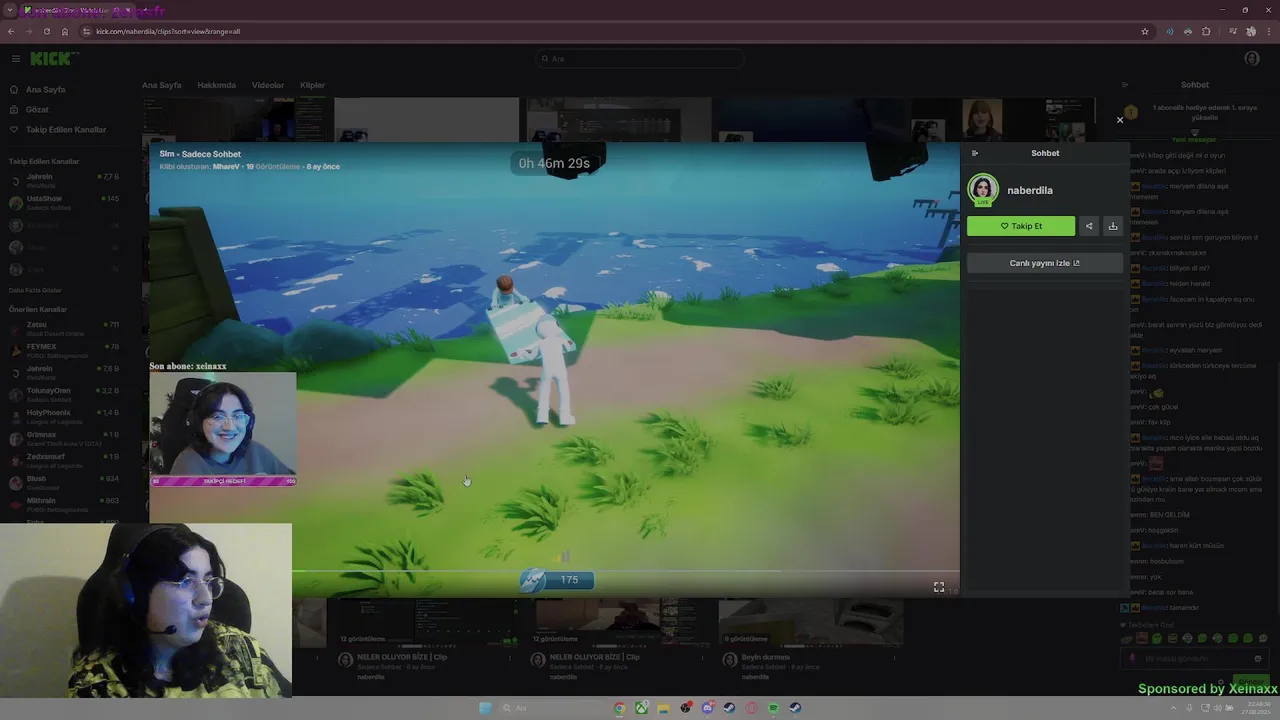The height and width of the screenshot is (720, 1280).
Task: Open UstaShow channel in sidebar
Action: [x=64, y=202]
